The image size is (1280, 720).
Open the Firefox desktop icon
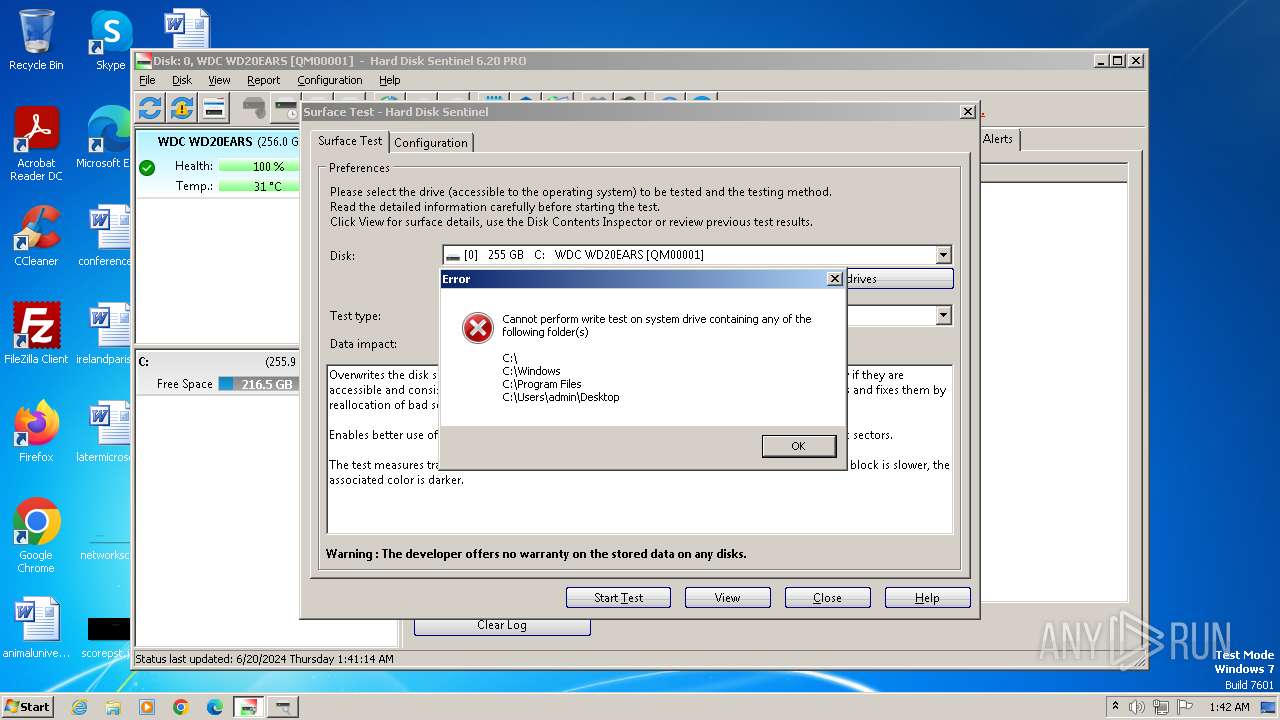click(36, 432)
